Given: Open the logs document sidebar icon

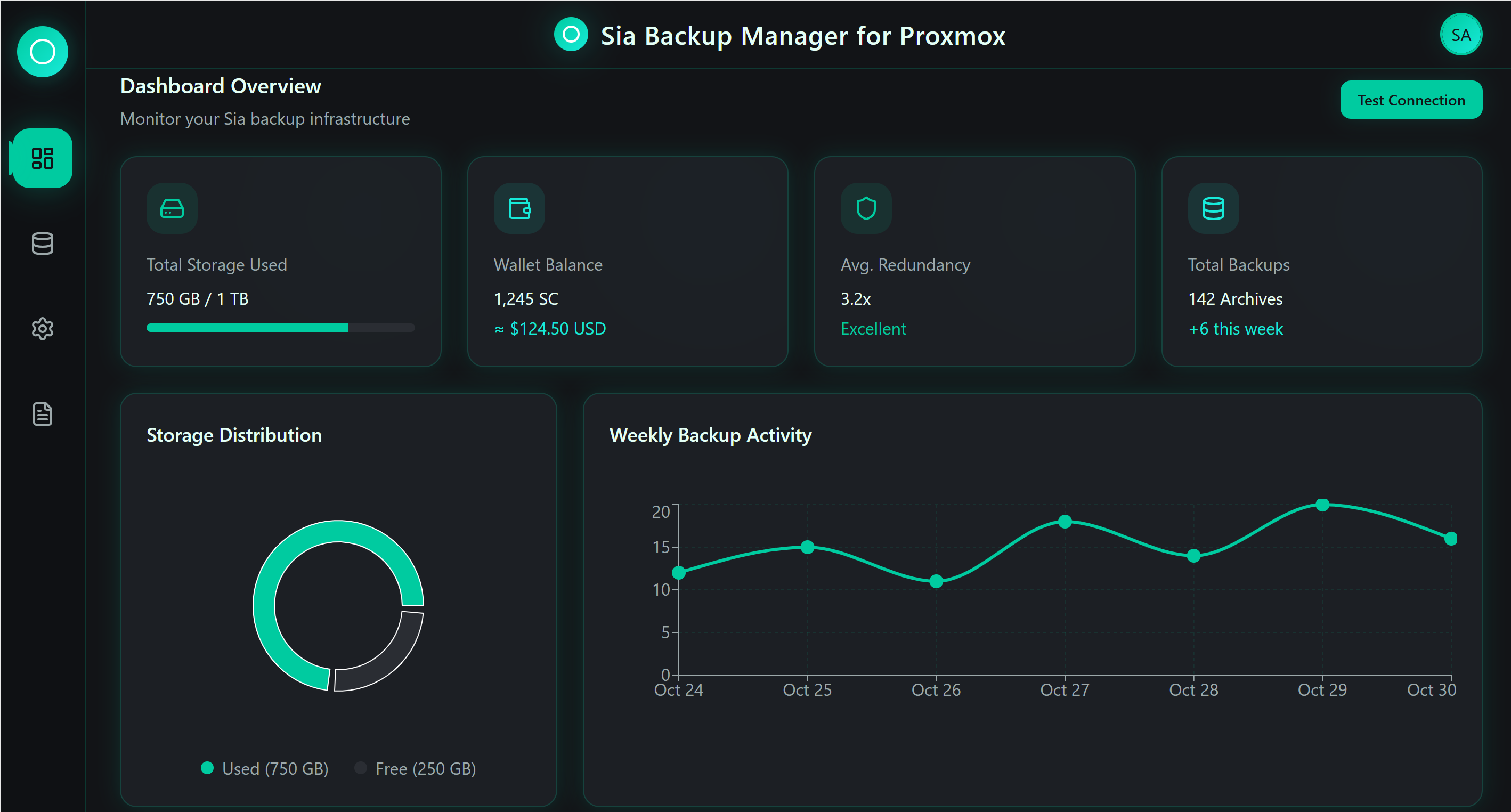Looking at the screenshot, I should tap(42, 414).
